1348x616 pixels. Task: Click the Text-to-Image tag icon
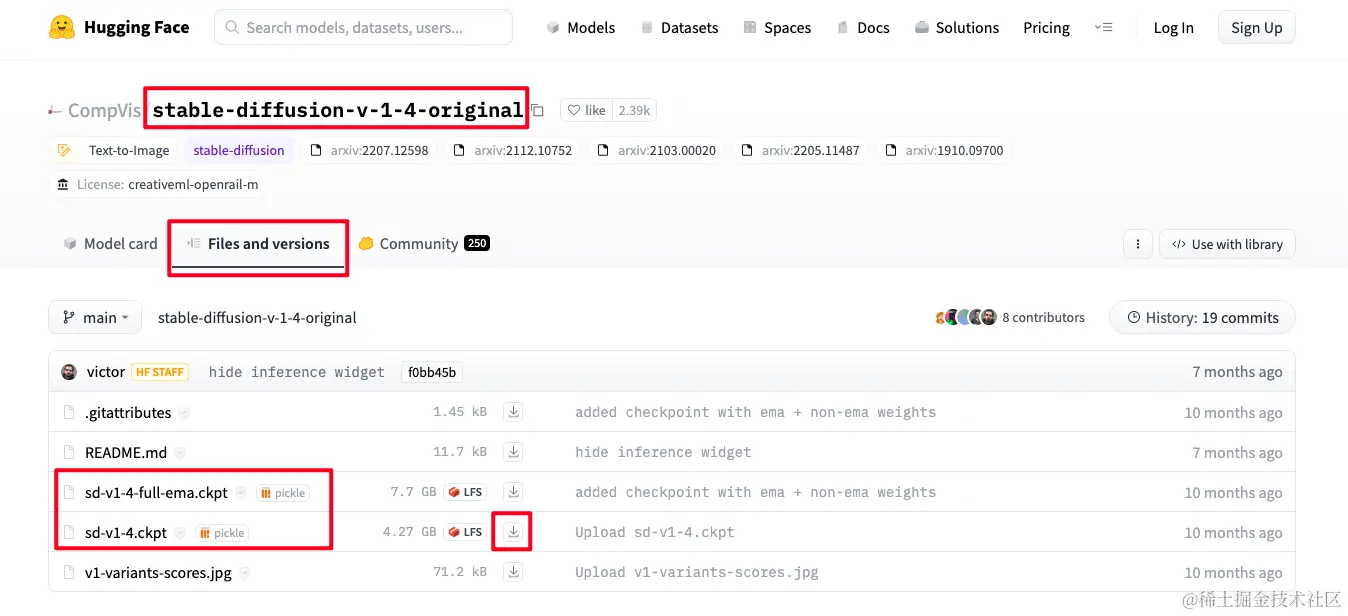point(64,150)
